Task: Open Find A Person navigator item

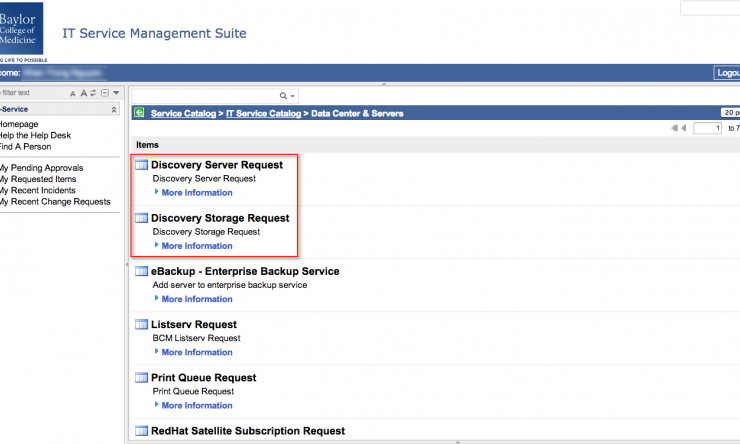Action: coord(25,147)
